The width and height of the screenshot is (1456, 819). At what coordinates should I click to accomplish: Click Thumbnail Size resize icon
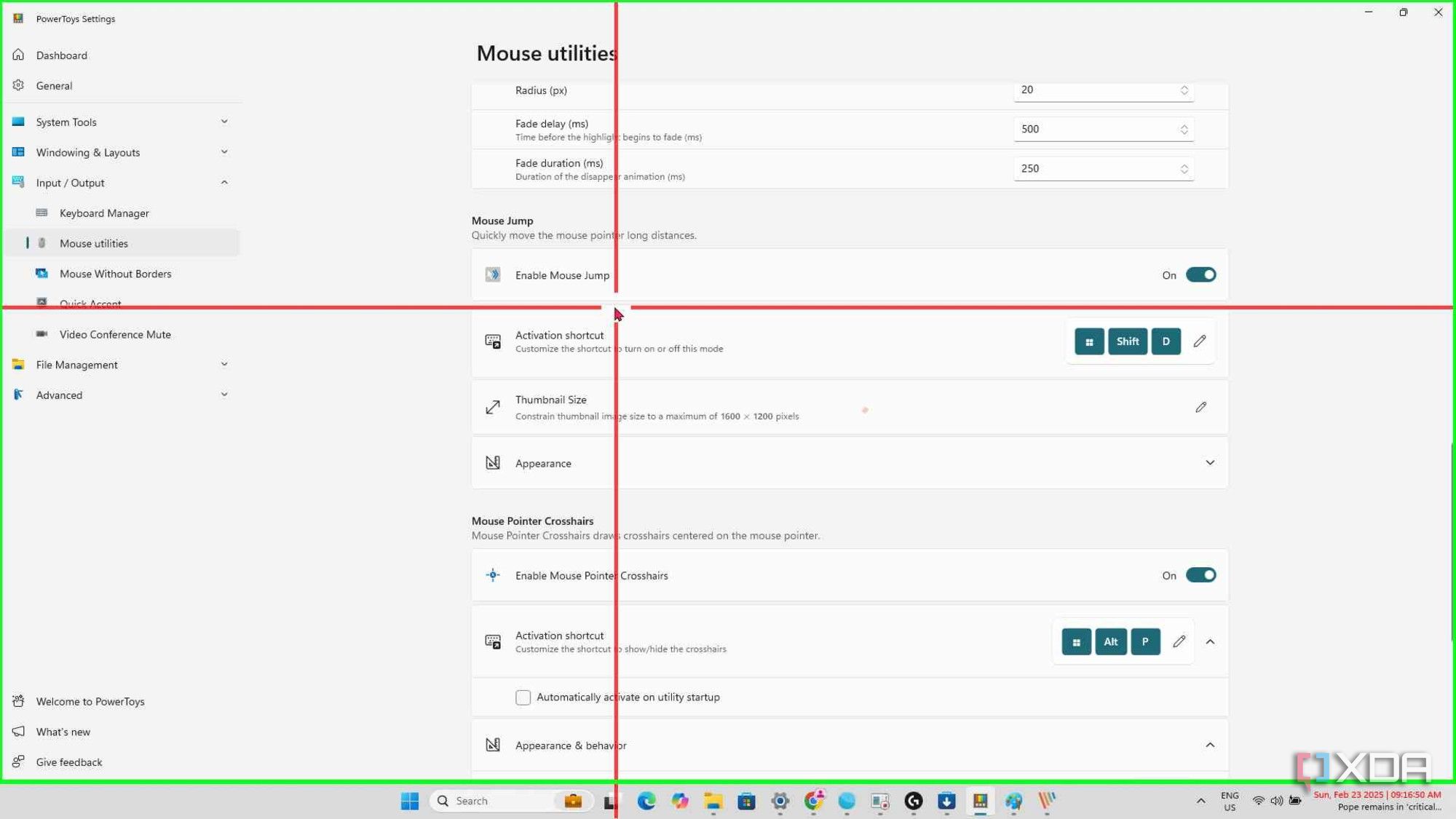coord(493,408)
